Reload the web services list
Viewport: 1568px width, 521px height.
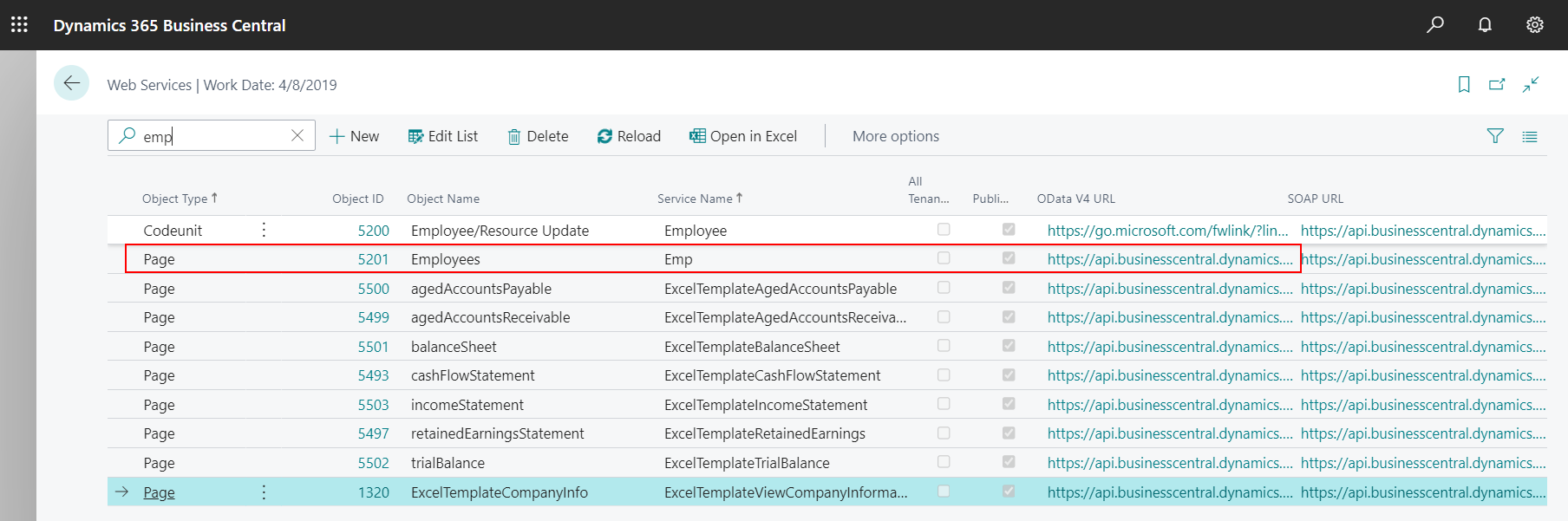[629, 136]
